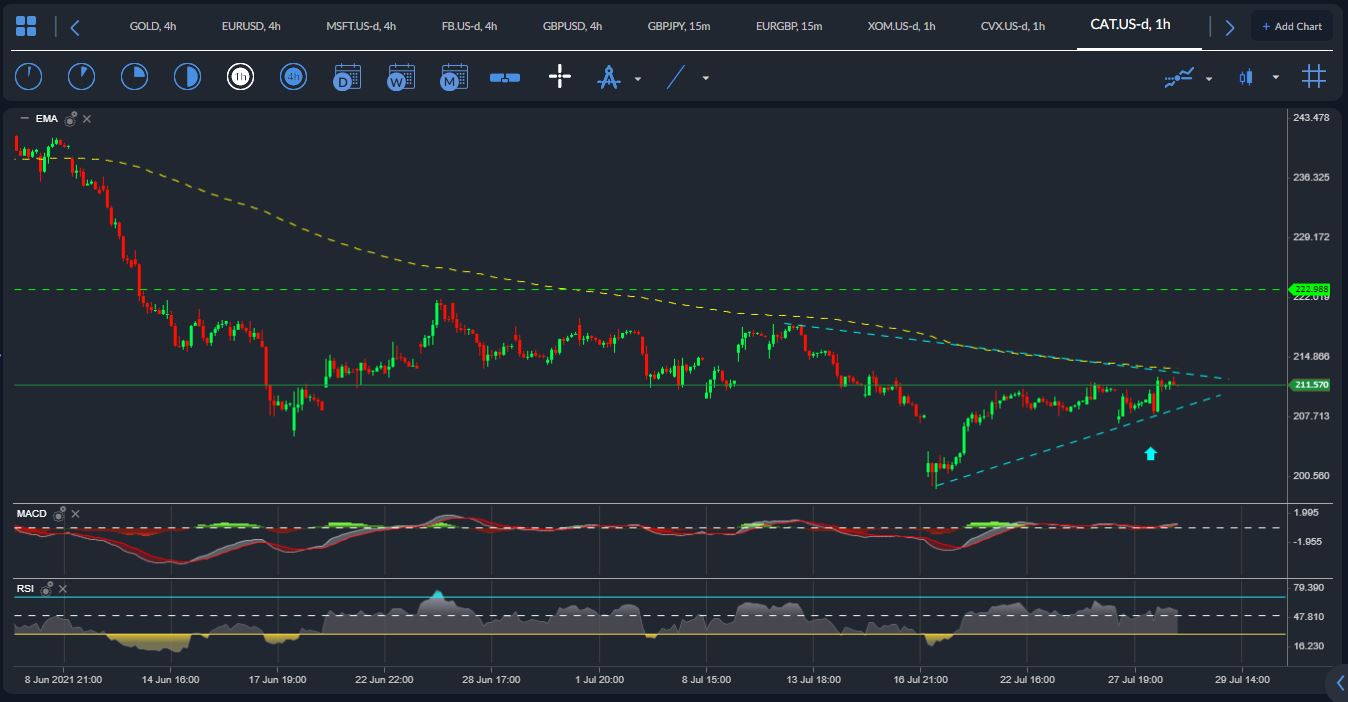Screen dimensions: 1348x702
Task: Expand the line drawing tool dropdown
Action: click(706, 78)
